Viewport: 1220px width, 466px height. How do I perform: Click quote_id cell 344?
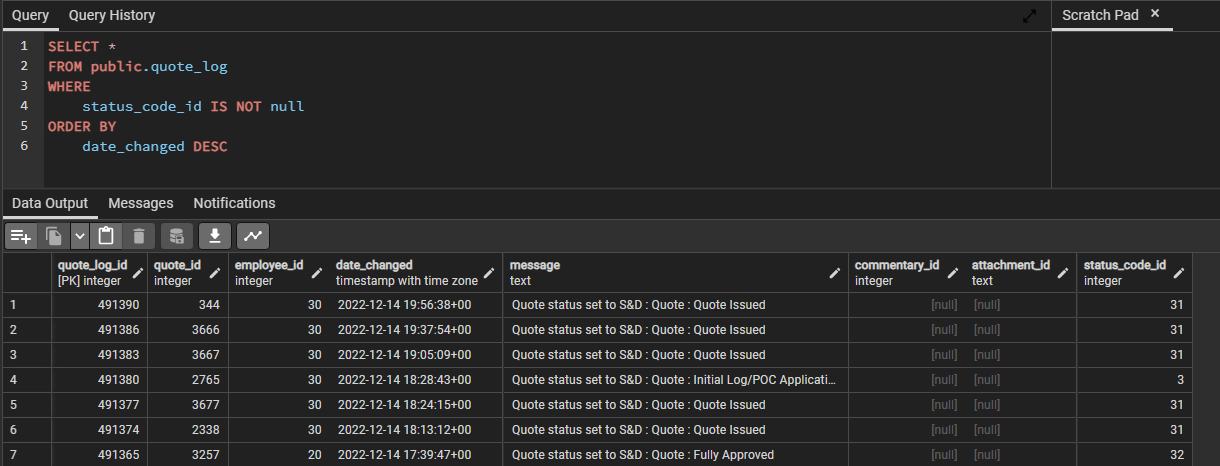pyautogui.click(x=188, y=305)
